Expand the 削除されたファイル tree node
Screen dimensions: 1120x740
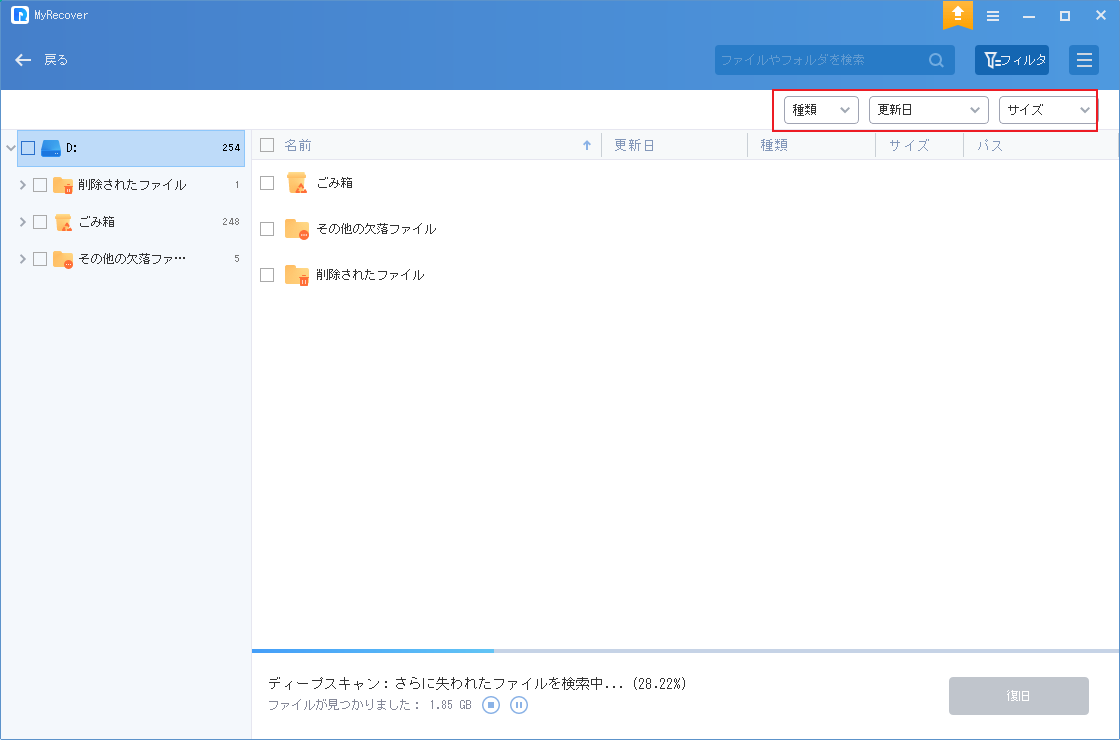click(x=22, y=185)
